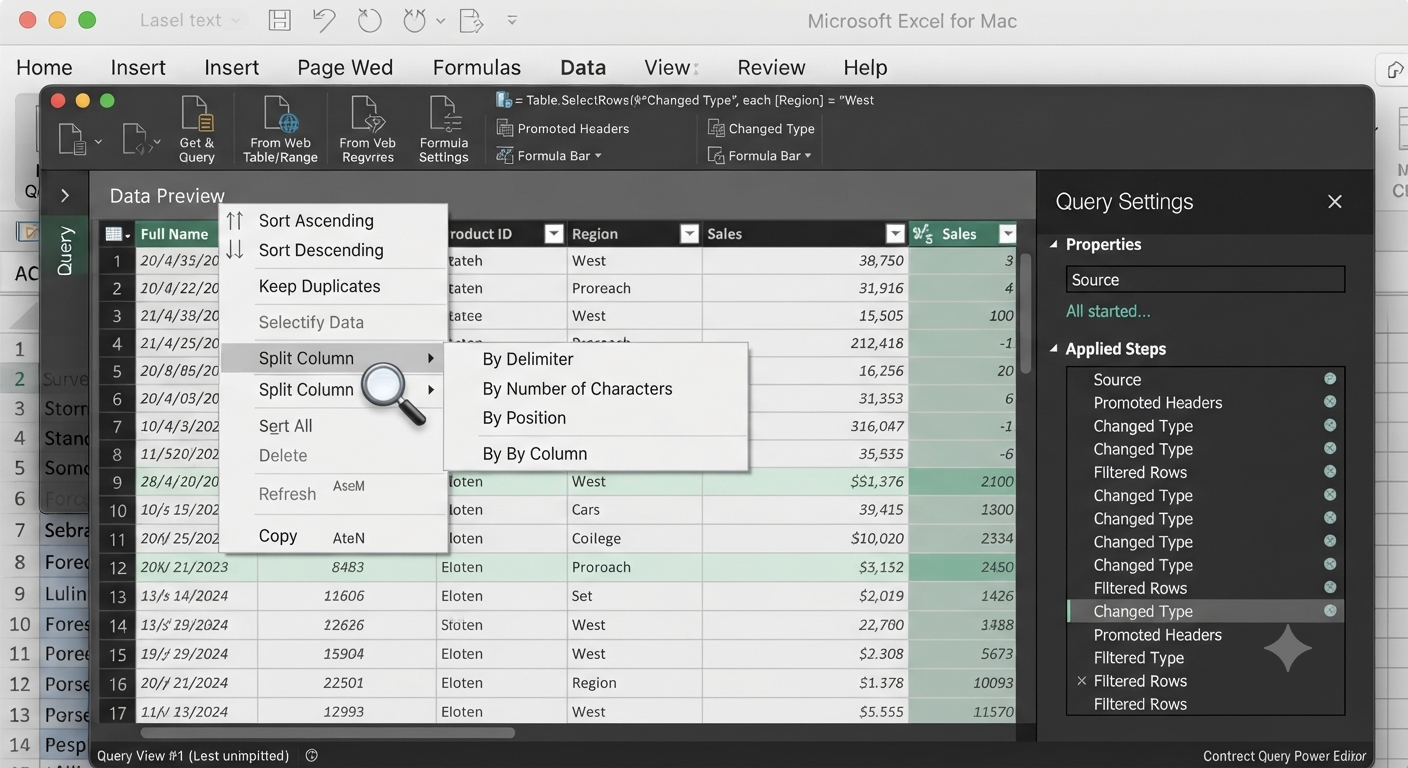Viewport: 1408px width, 768px height.
Task: Click the horizontal scrollbar under the table
Action: coord(327,733)
